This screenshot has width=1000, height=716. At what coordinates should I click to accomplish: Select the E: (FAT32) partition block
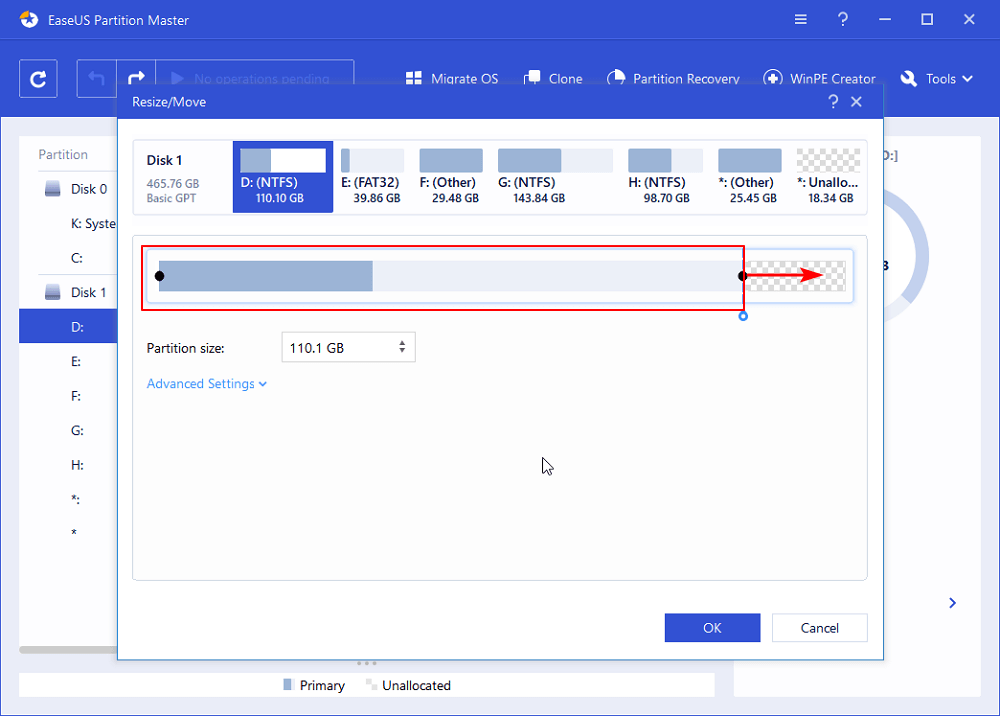[371, 176]
